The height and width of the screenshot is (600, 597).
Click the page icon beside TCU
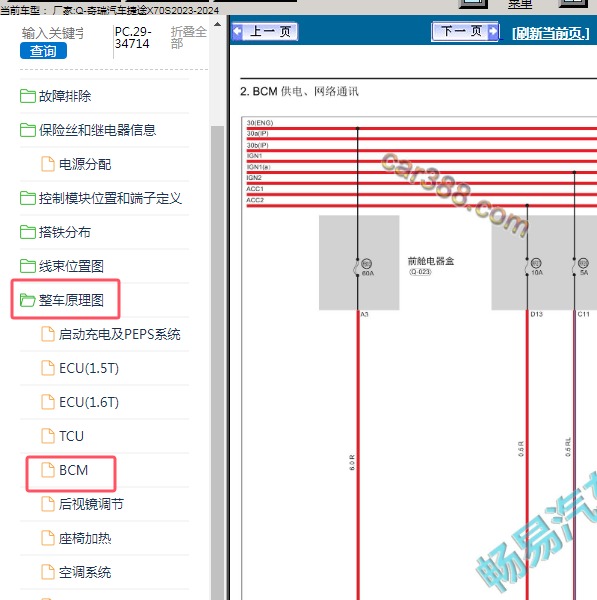click(48, 436)
